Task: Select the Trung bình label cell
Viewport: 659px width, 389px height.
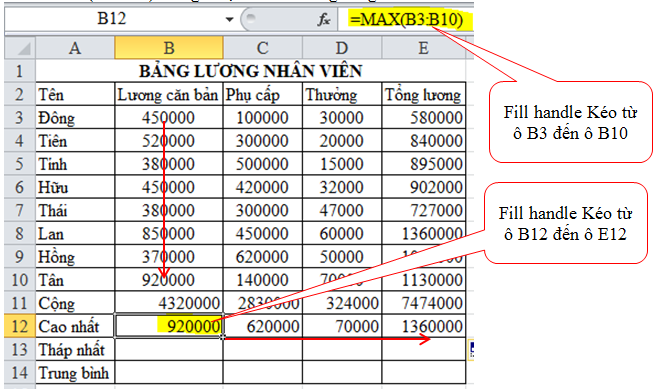Action: point(75,373)
